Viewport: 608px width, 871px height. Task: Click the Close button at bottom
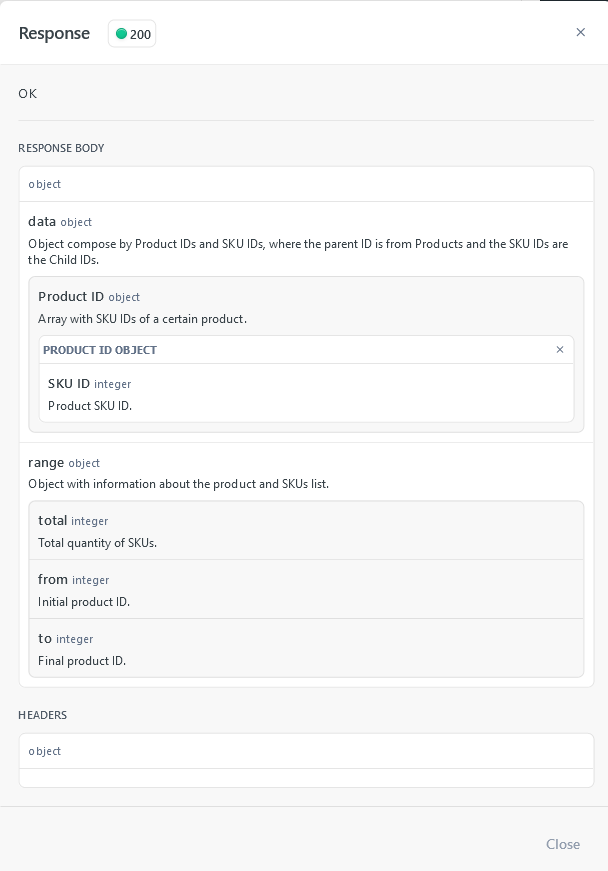562,844
